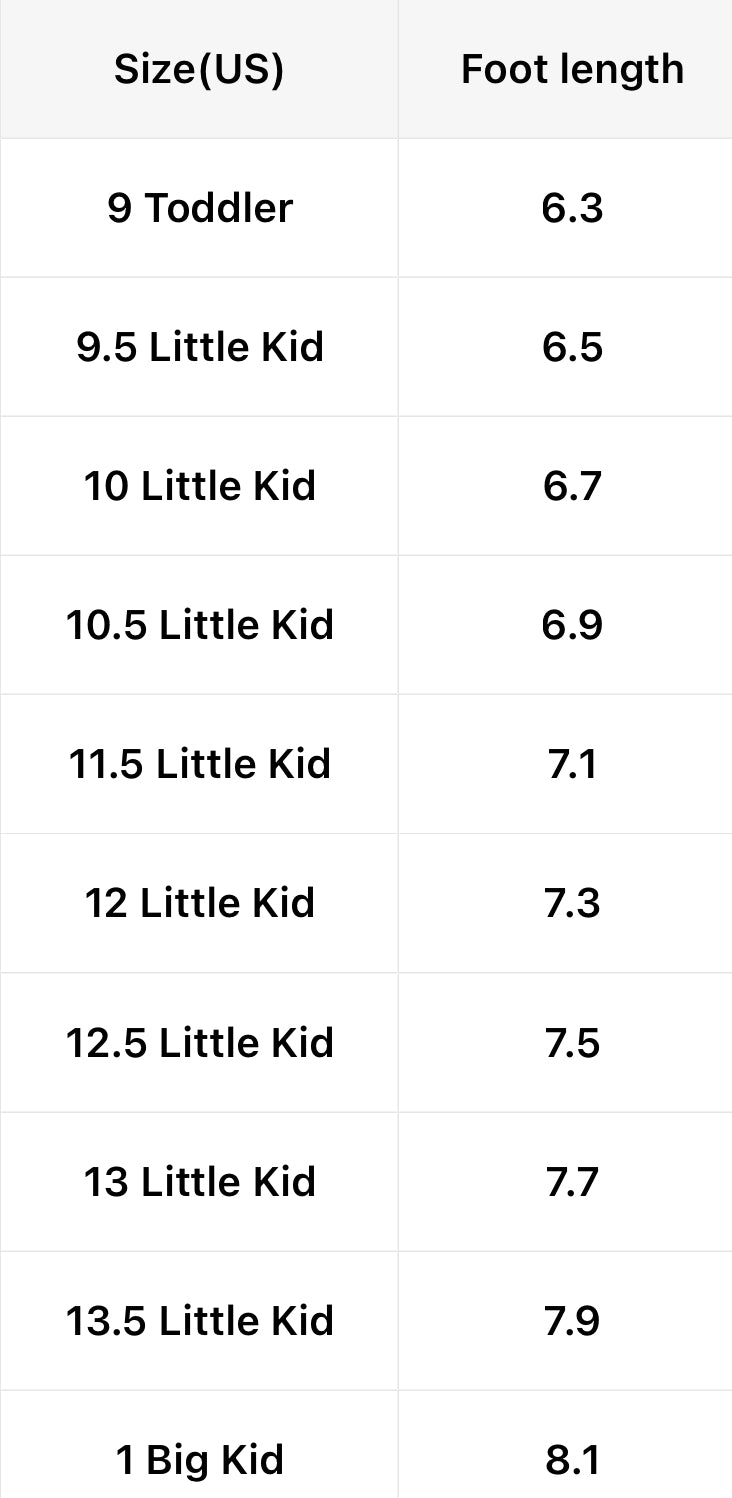
Task: Tap the 9.5 Little Kid size
Action: 200,347
